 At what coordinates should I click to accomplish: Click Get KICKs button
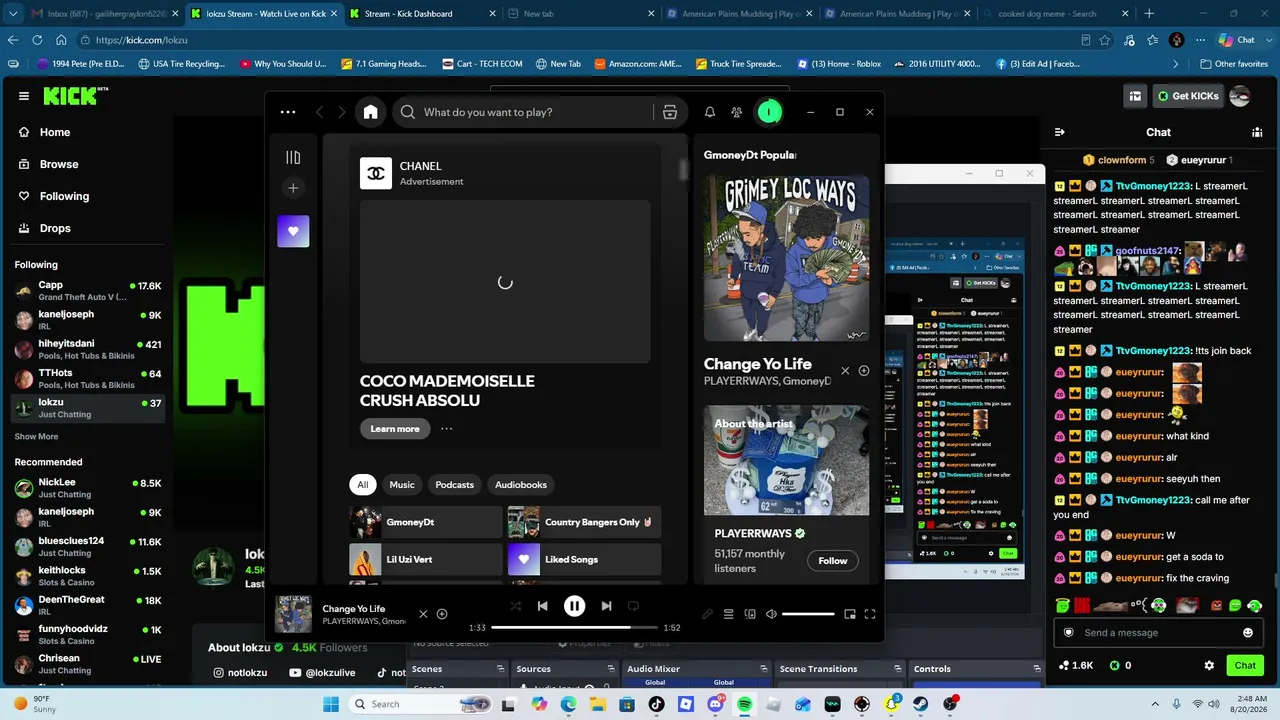1188,96
